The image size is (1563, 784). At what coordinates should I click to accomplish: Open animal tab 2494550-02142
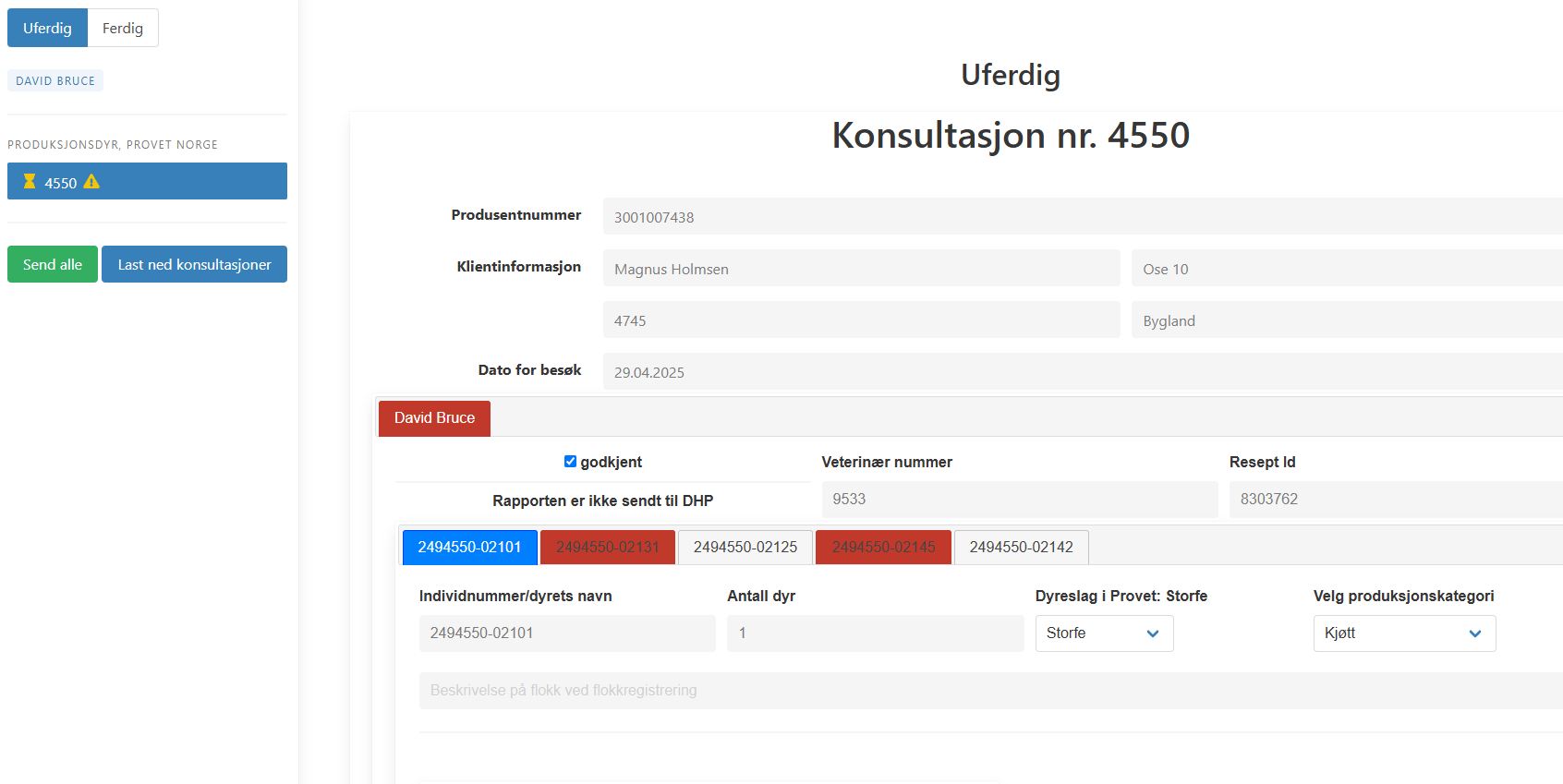1021,548
